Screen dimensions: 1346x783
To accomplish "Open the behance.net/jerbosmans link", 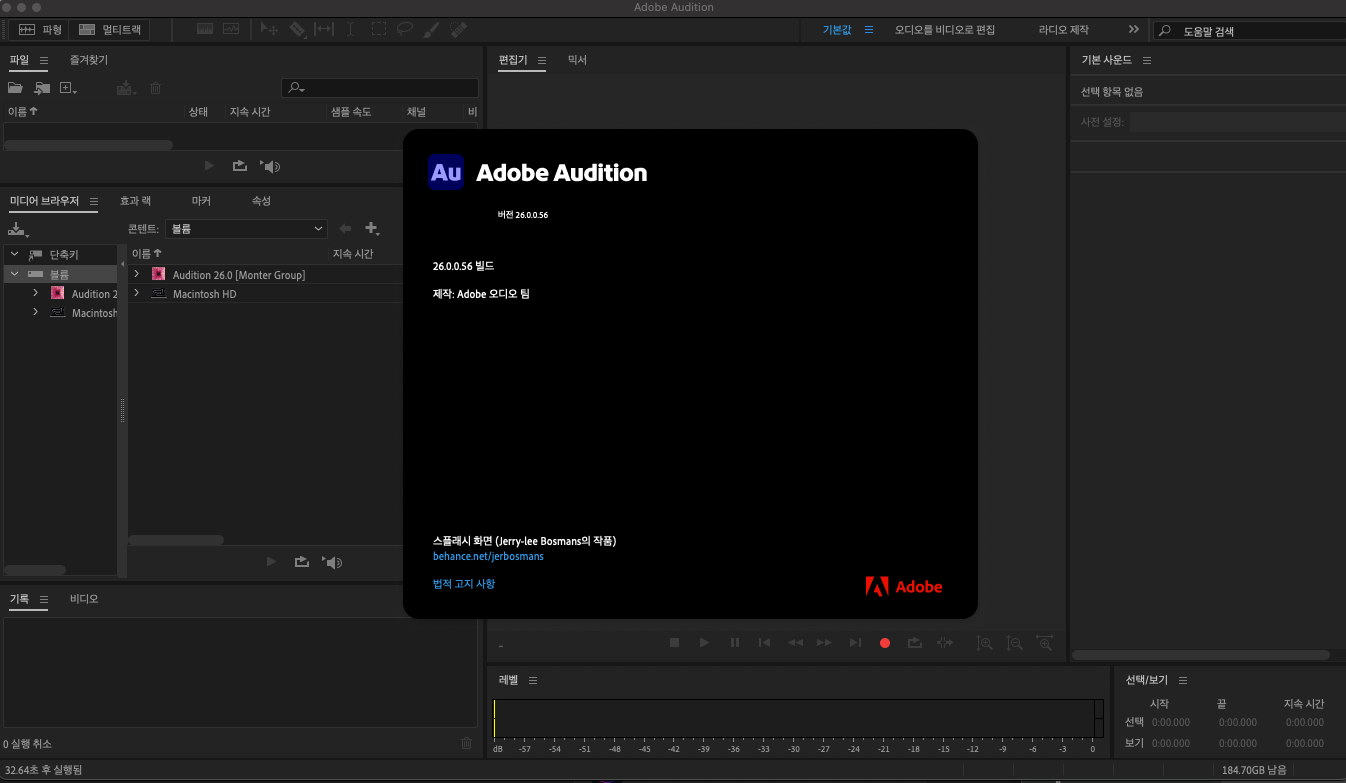I will tap(488, 556).
